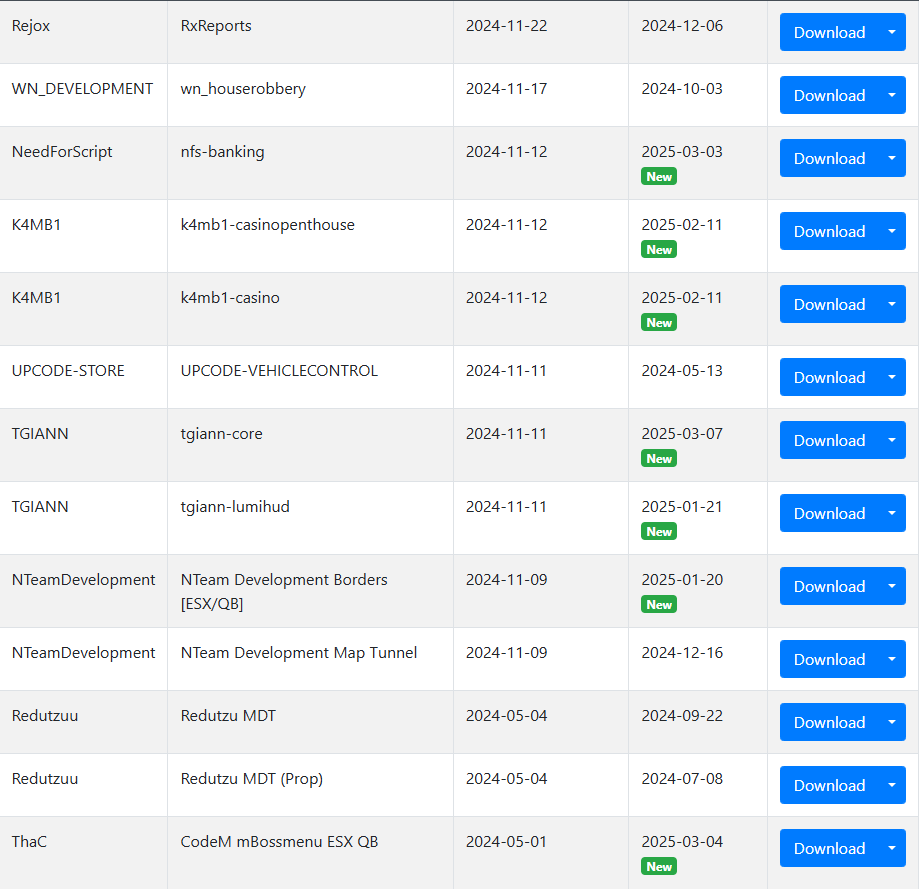
Task: Select date 2024-09-22 cell
Action: coord(697,722)
